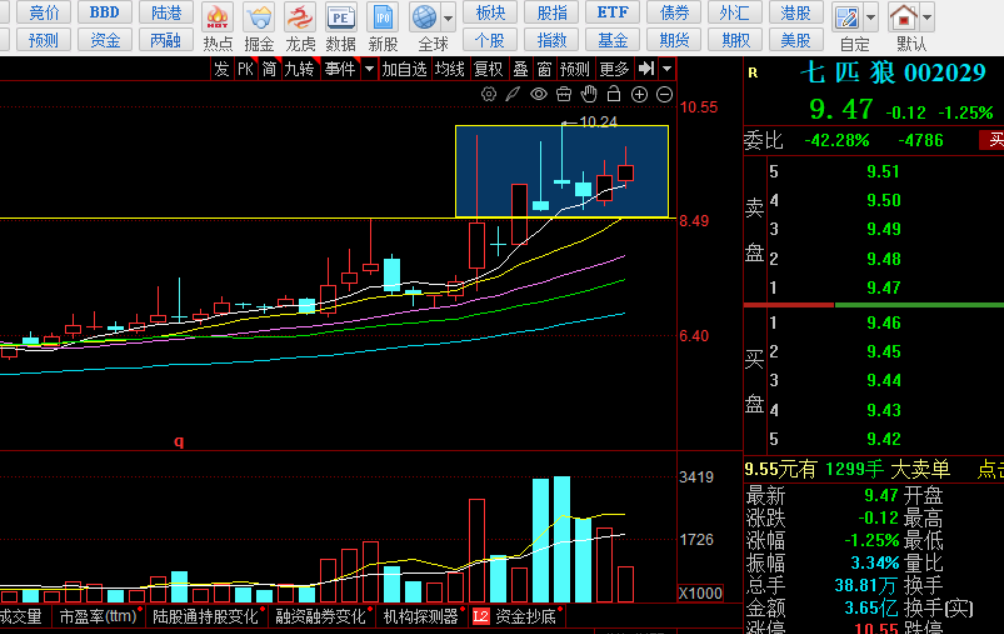The width and height of the screenshot is (1004, 634).
Task: Click the 发 button in chart toolbar
Action: point(222,69)
